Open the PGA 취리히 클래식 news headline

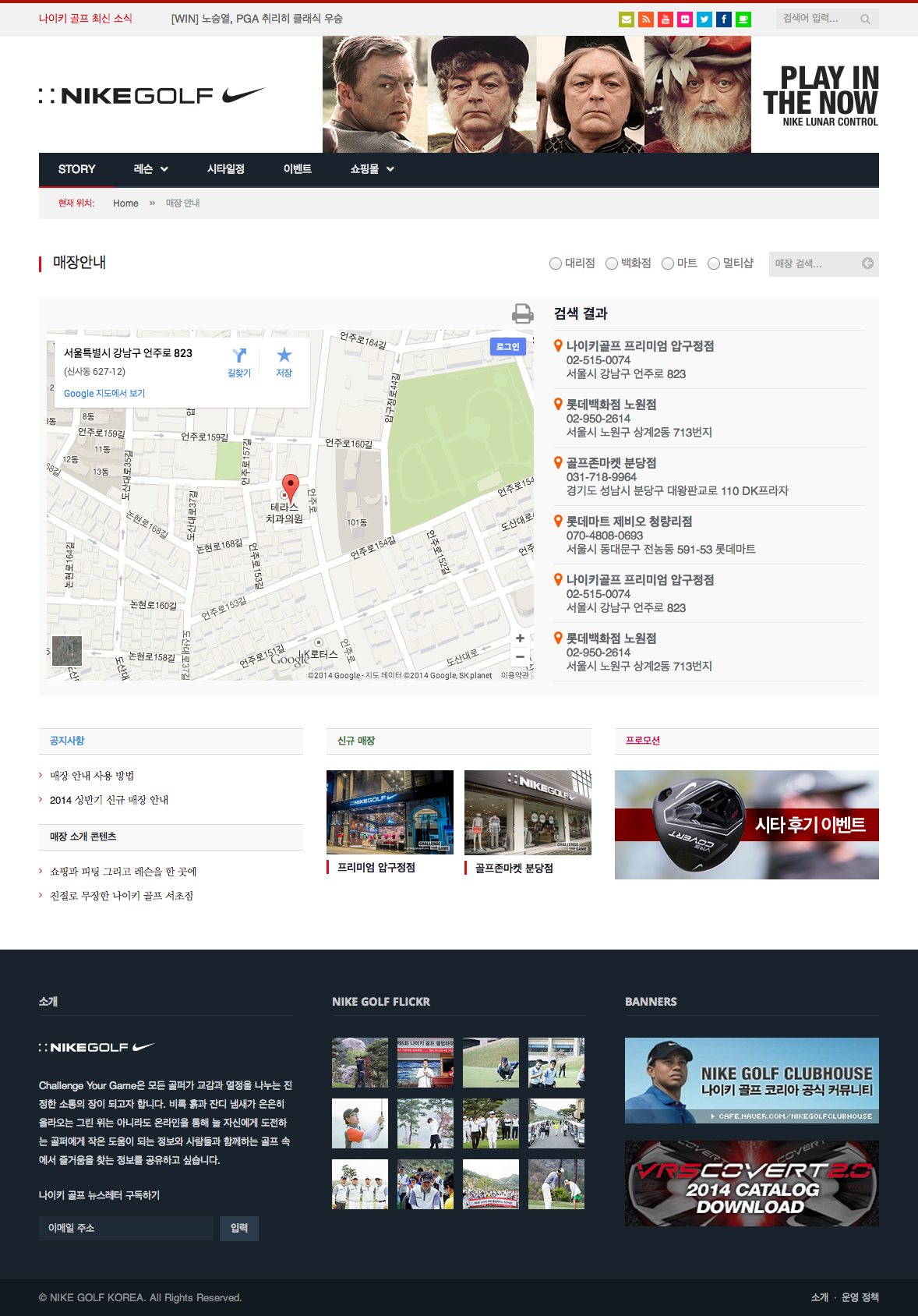257,19
